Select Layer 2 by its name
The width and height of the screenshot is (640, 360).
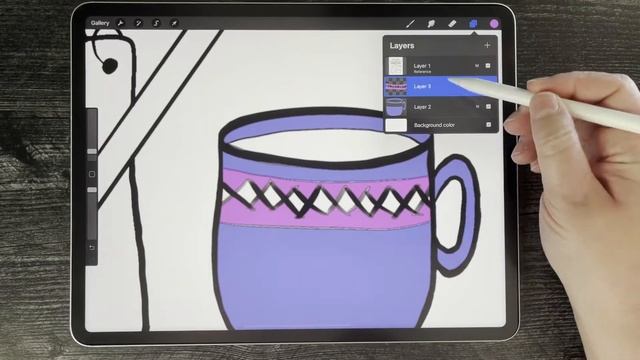pos(422,107)
